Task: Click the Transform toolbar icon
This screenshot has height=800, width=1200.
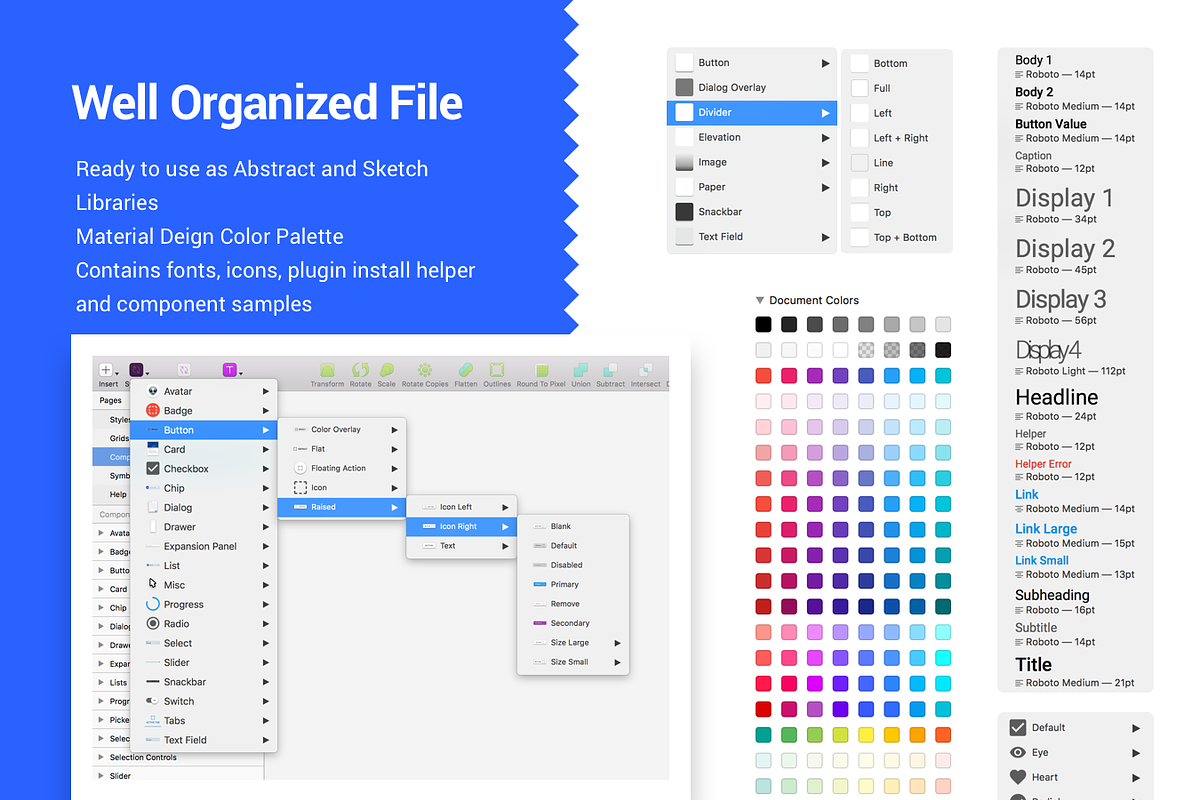Action: (327, 370)
